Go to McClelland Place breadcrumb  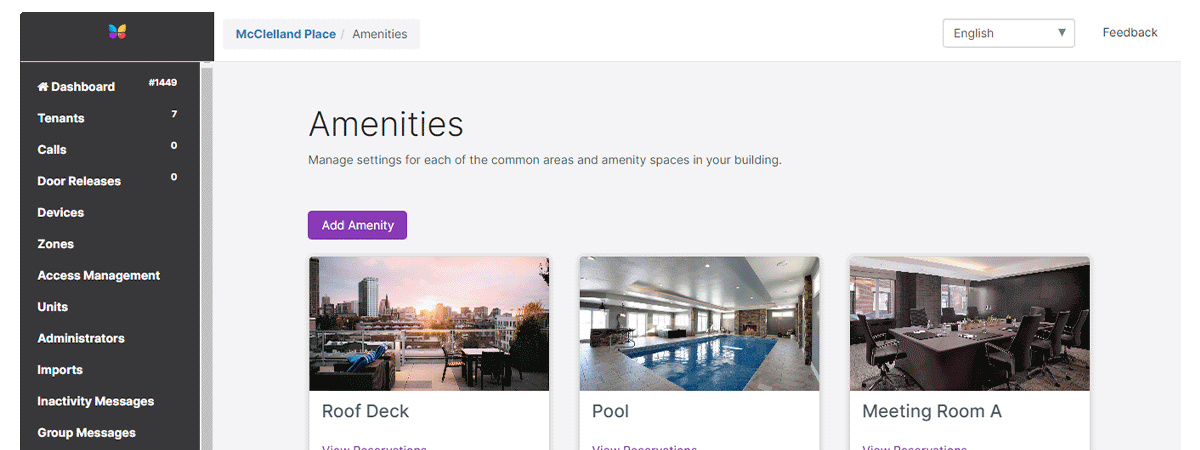coord(284,34)
